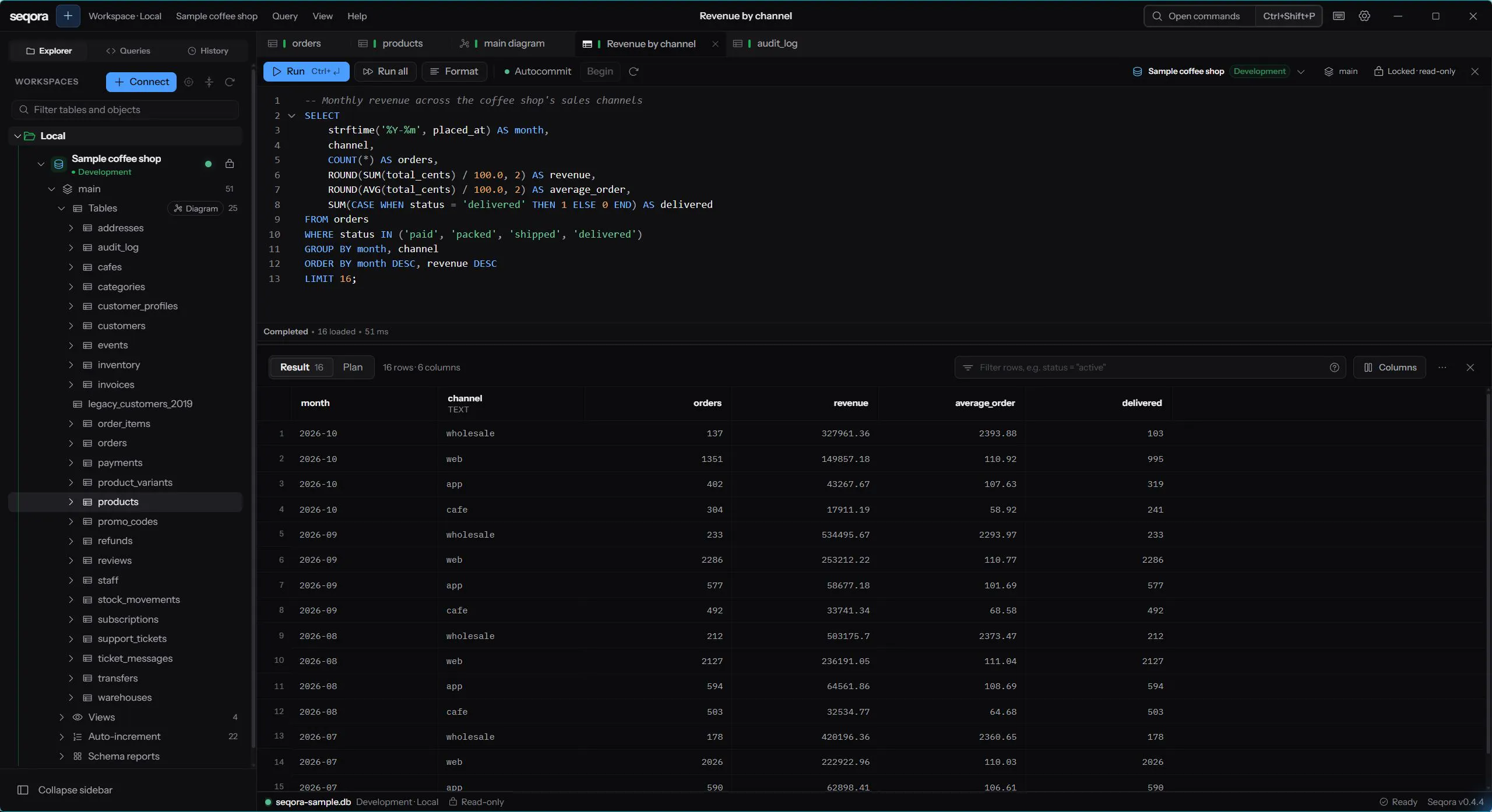This screenshot has width=1492, height=812.
Task: Open the environment dropdown chevron next to Development
Action: pyautogui.click(x=1301, y=71)
